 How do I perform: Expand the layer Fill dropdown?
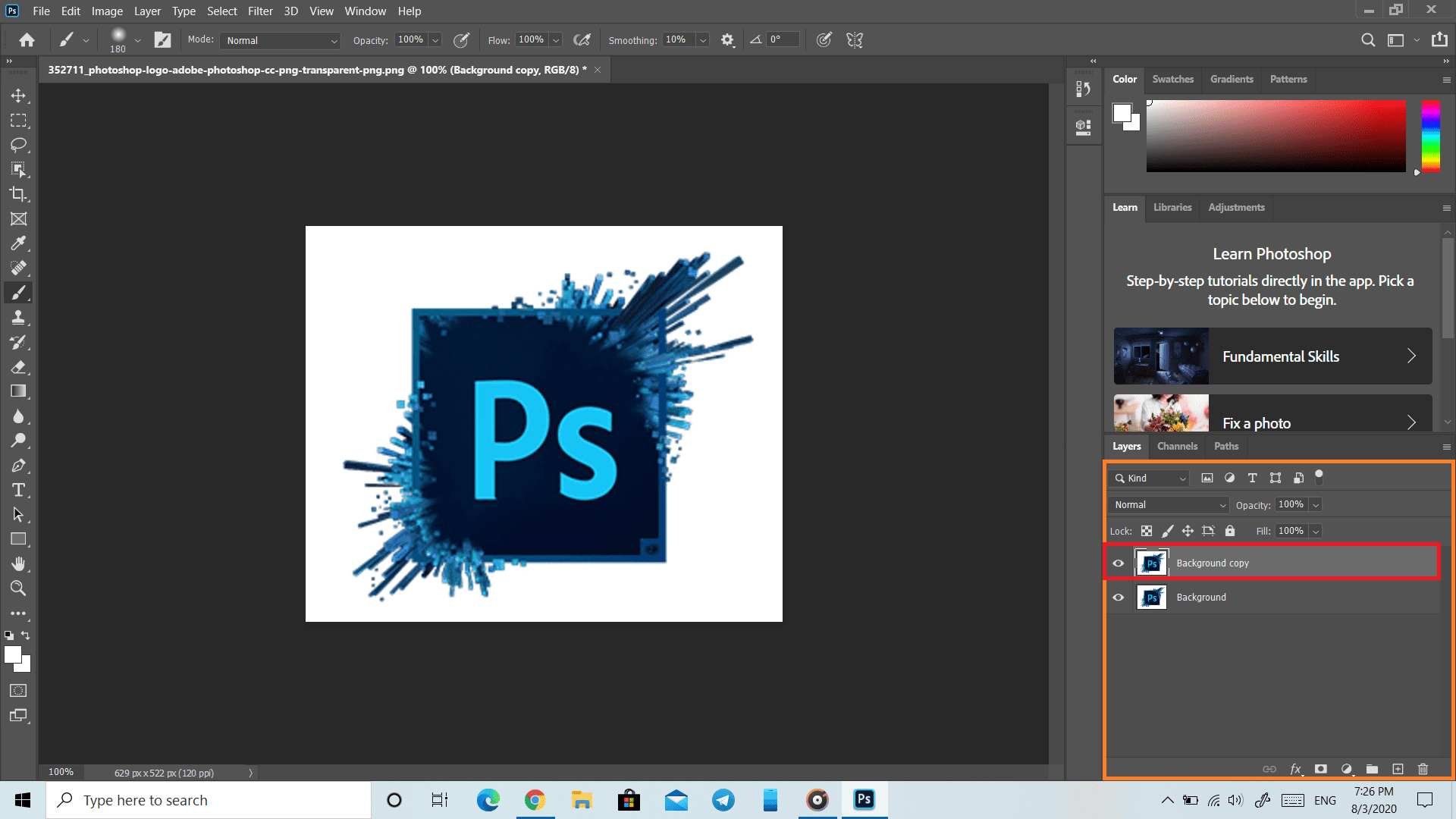click(x=1316, y=531)
